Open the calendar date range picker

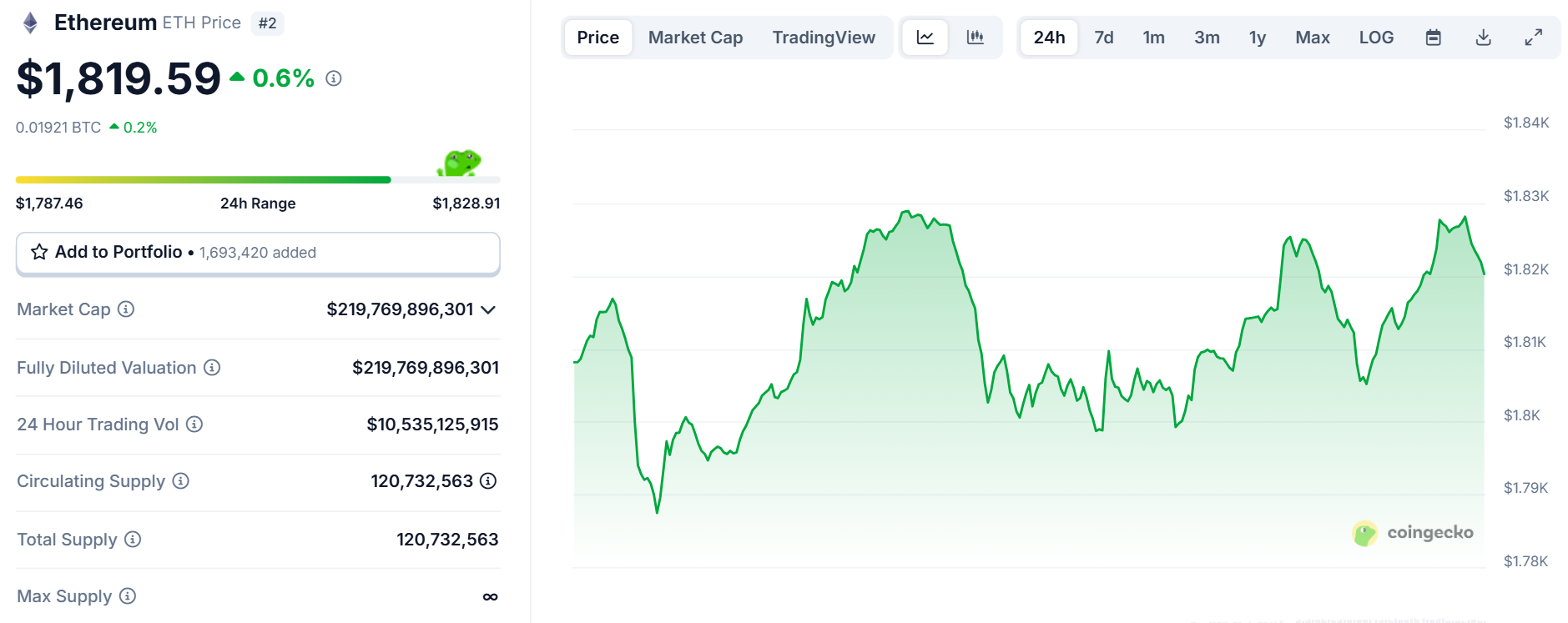[1434, 38]
